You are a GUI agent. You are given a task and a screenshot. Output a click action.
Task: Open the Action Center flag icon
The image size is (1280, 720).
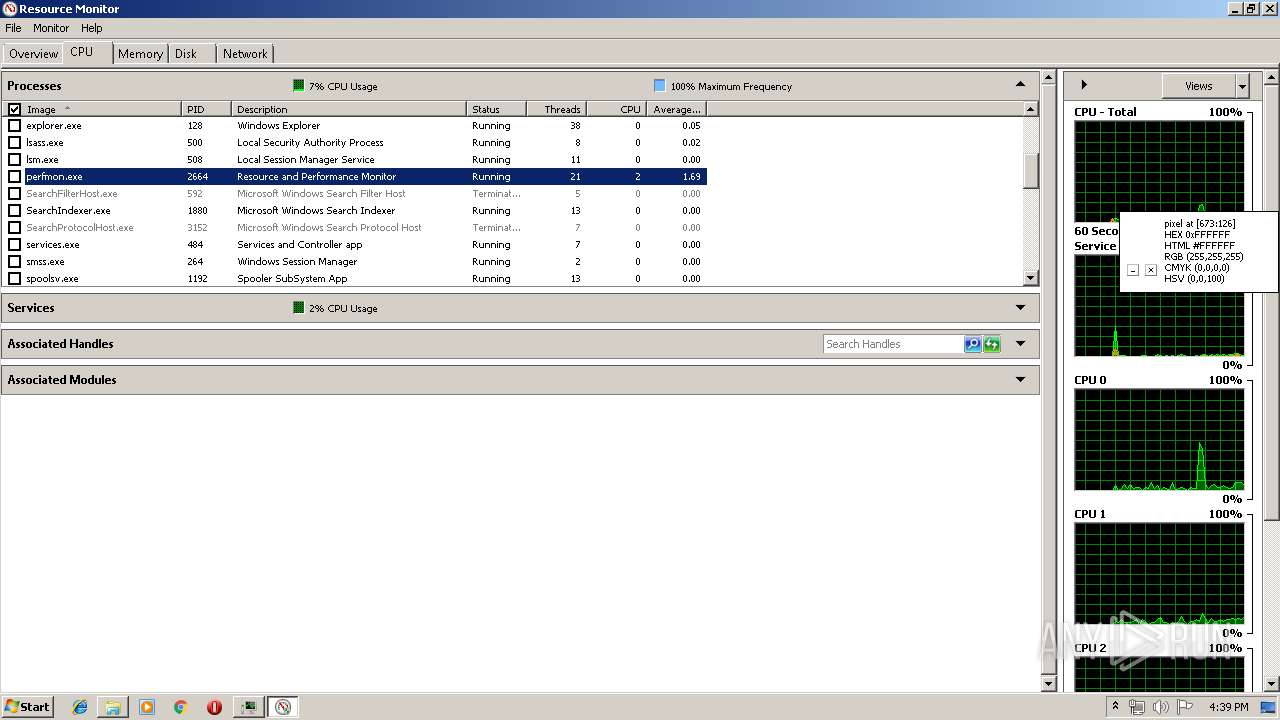tap(1185, 707)
